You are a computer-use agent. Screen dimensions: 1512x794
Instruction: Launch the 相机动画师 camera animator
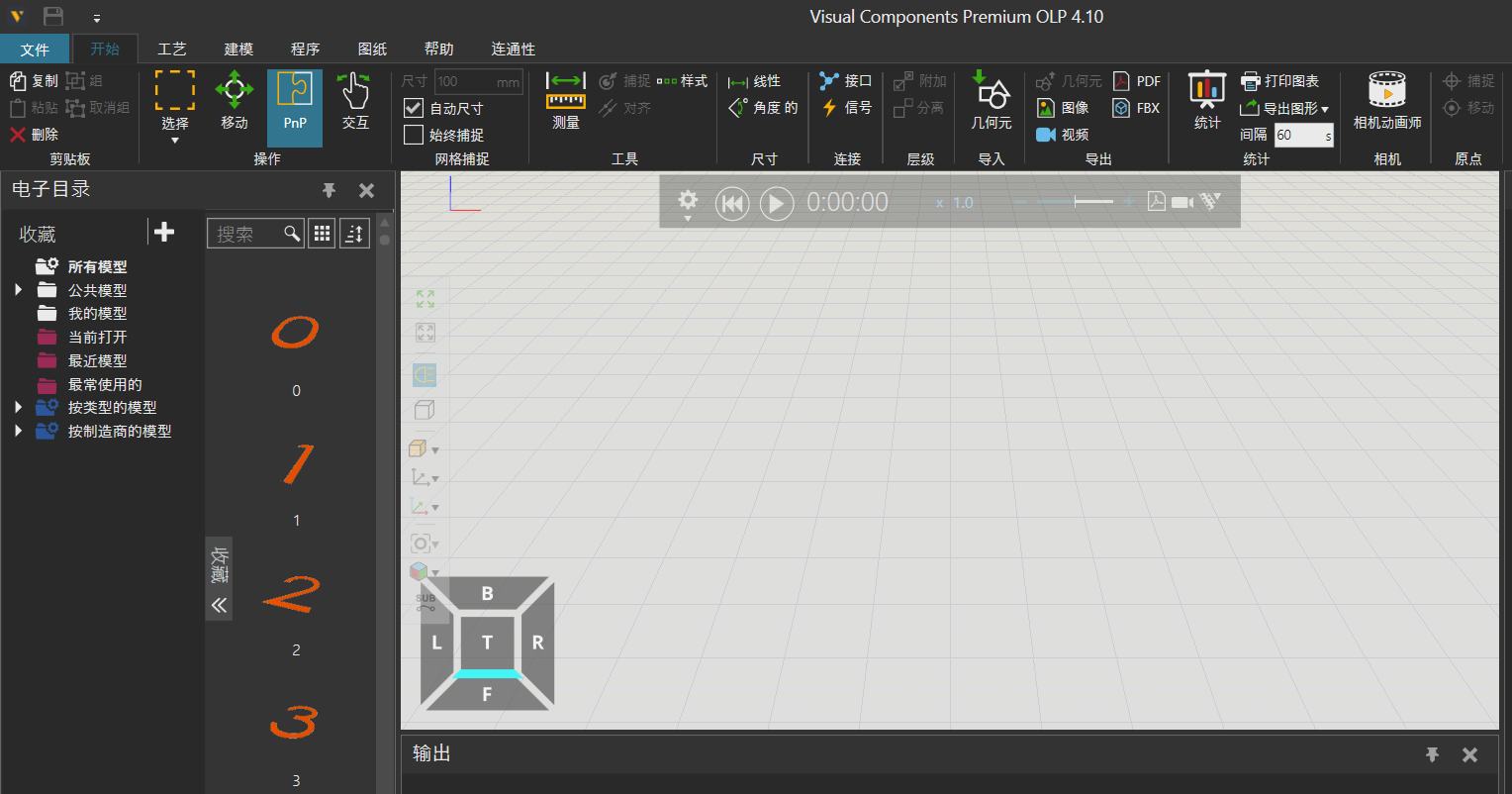[1387, 100]
